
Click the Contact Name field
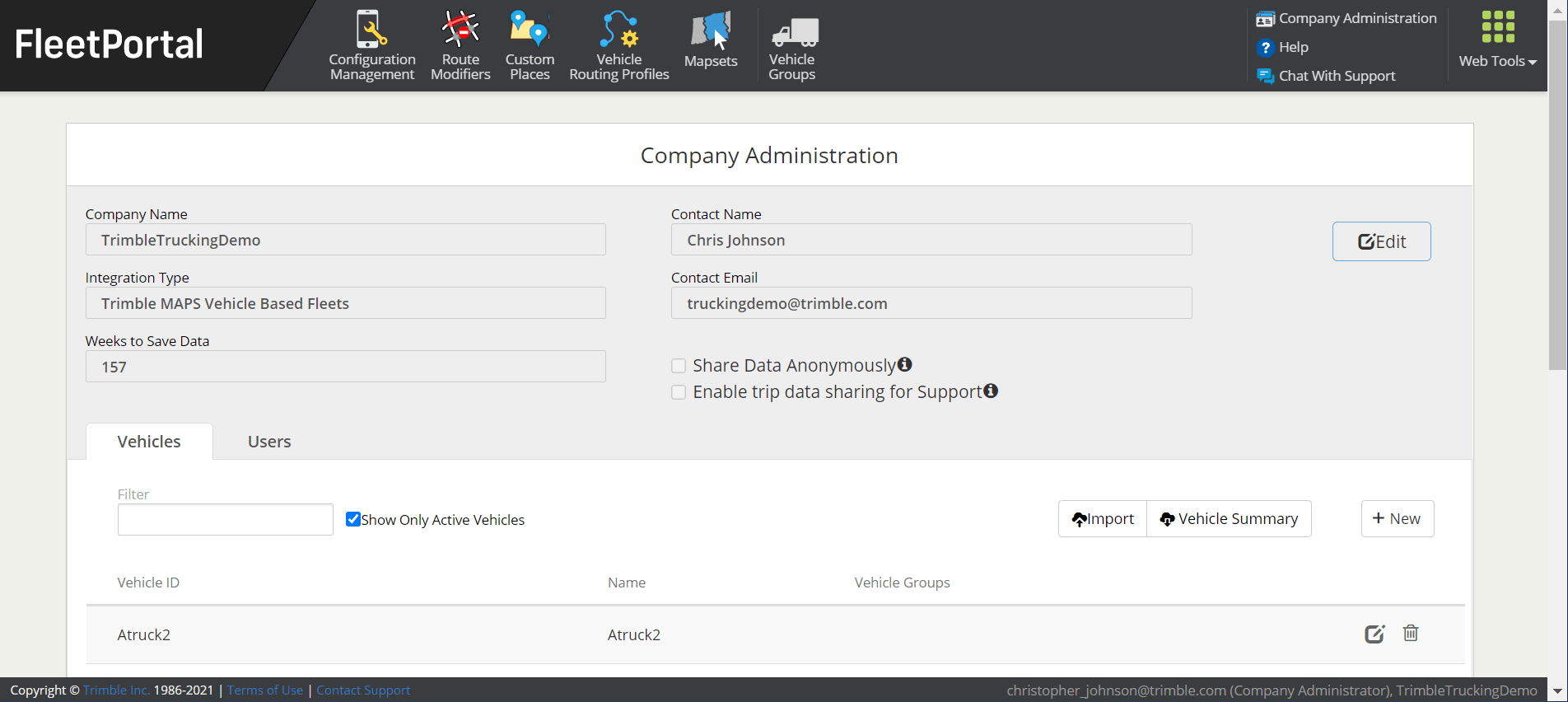point(931,240)
